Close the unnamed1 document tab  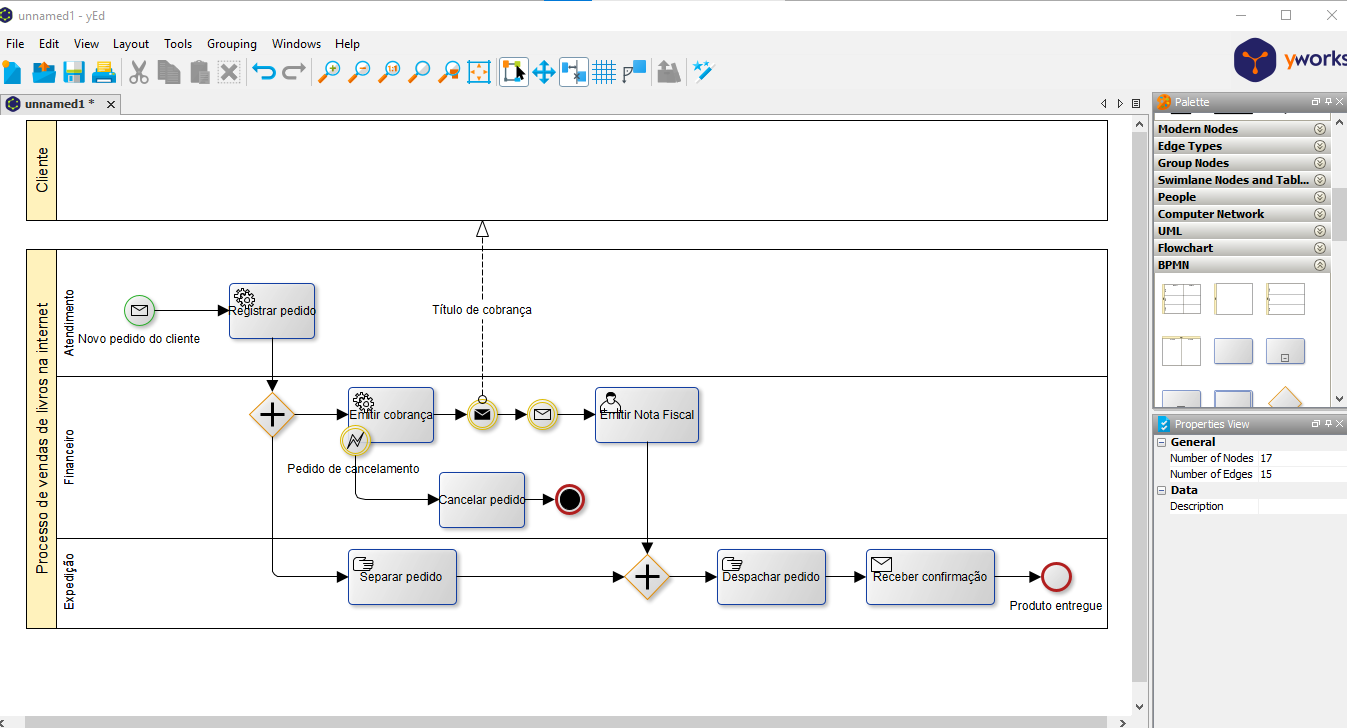pos(111,104)
